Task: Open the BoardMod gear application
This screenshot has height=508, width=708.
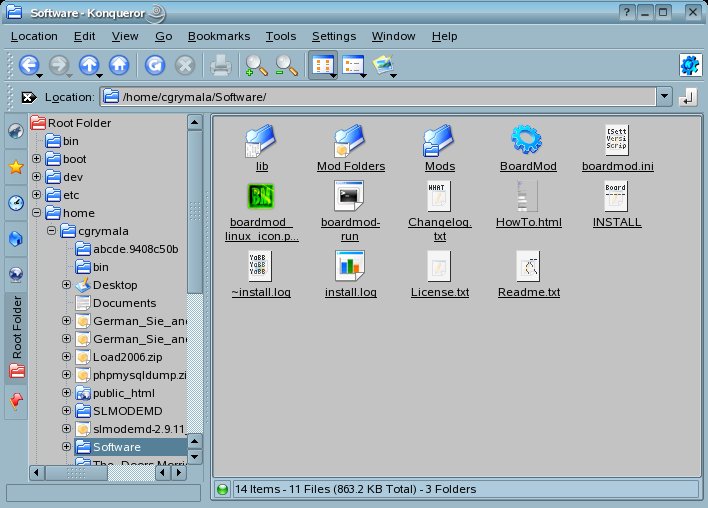Action: tap(527, 148)
